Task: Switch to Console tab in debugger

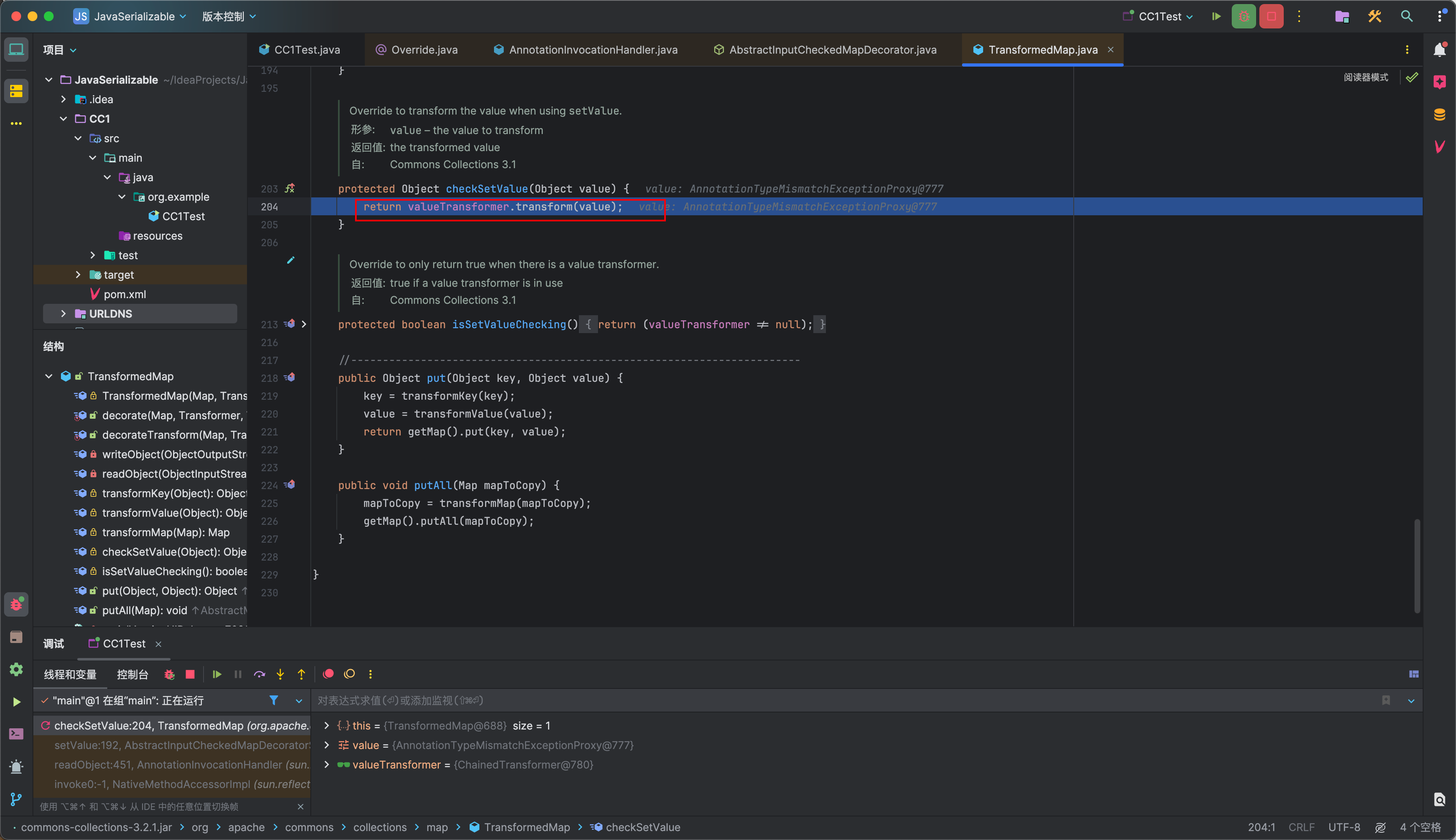Action: tap(133, 674)
